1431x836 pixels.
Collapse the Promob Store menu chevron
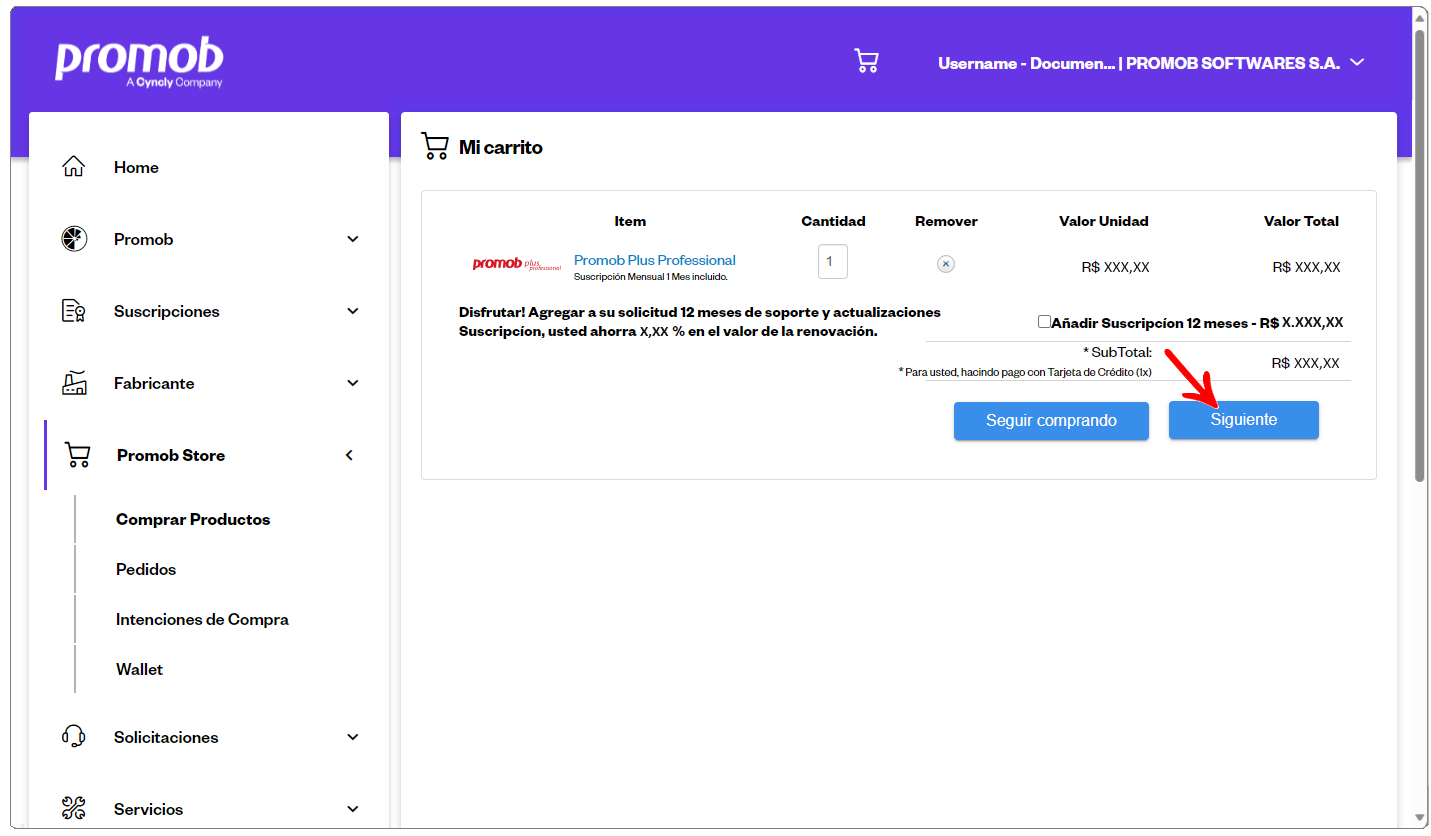[x=349, y=455]
